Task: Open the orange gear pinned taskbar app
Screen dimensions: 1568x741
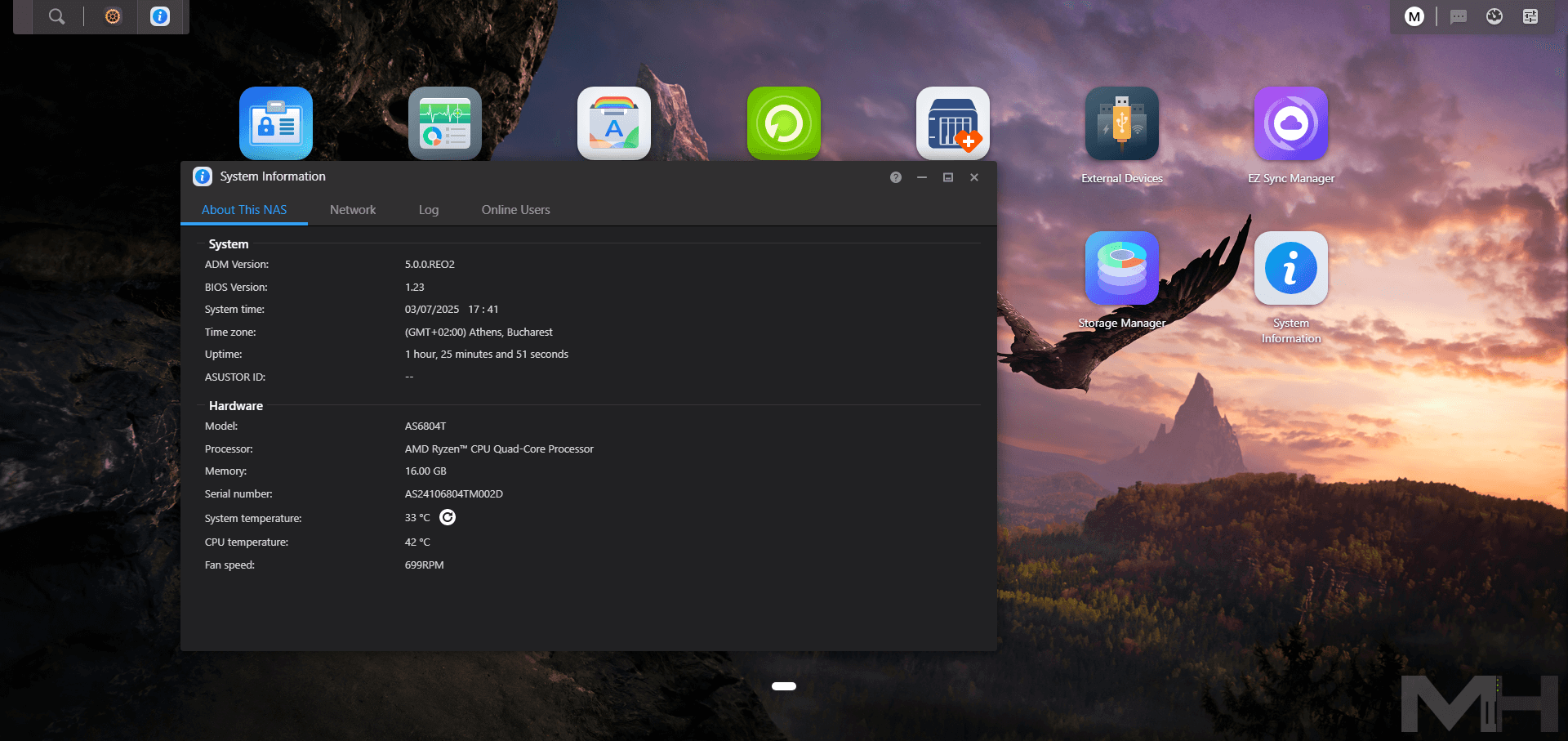Action: coord(113,16)
